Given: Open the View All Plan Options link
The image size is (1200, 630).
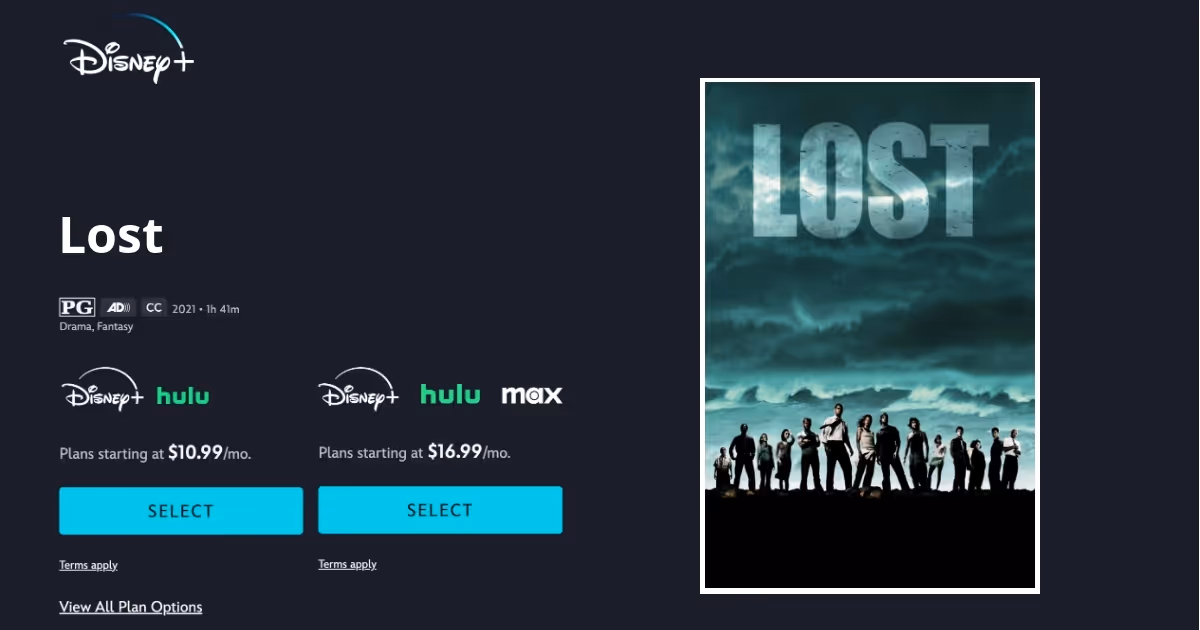Looking at the screenshot, I should tap(131, 607).
